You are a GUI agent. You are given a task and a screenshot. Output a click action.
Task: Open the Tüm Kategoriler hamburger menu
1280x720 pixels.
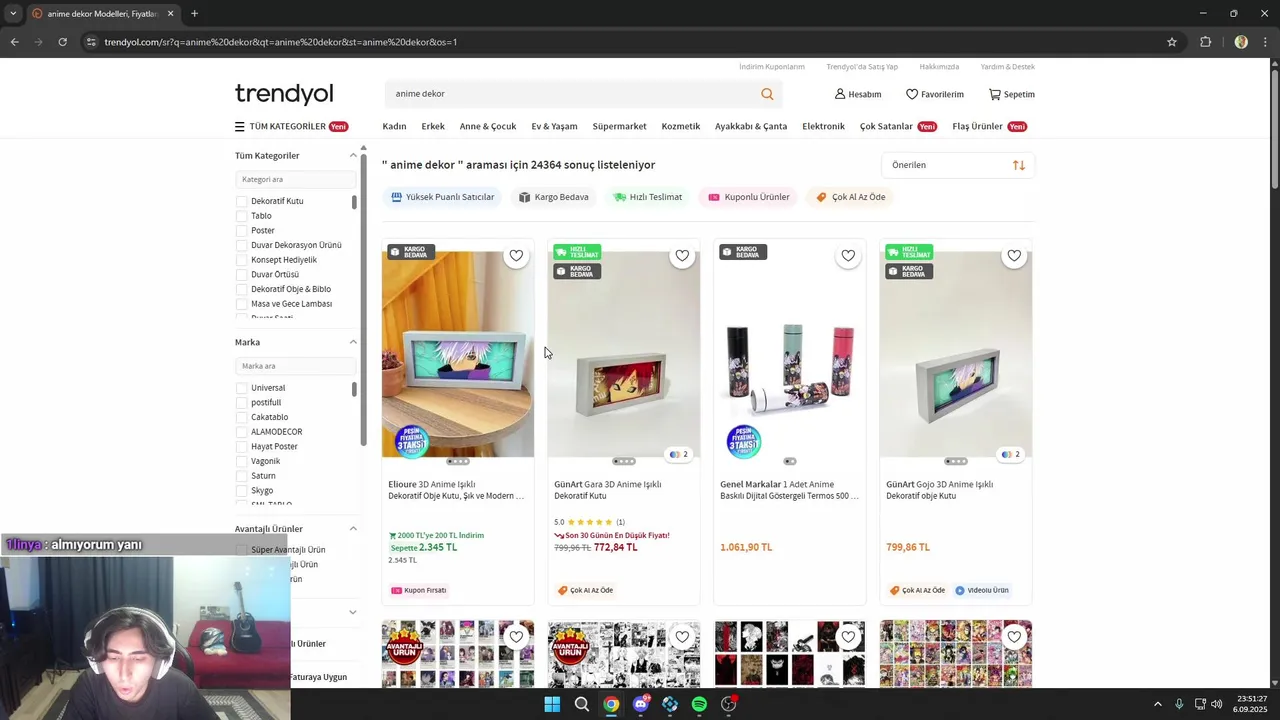pyautogui.click(x=239, y=127)
